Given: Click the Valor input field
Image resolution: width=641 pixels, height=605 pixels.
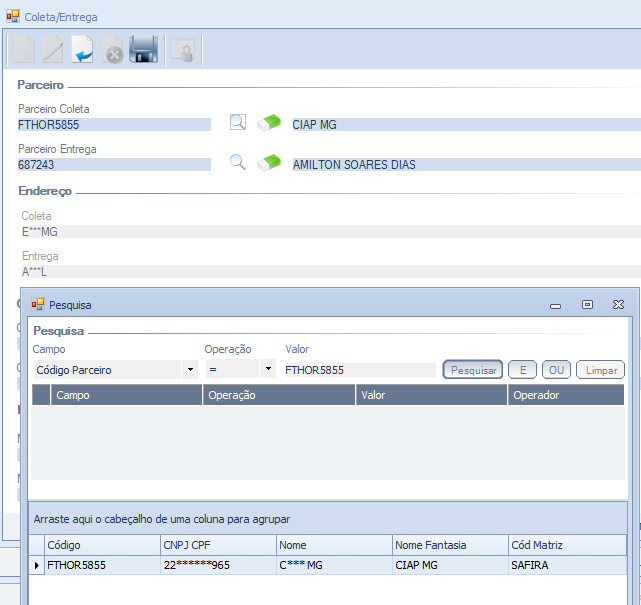Looking at the screenshot, I should (358, 370).
